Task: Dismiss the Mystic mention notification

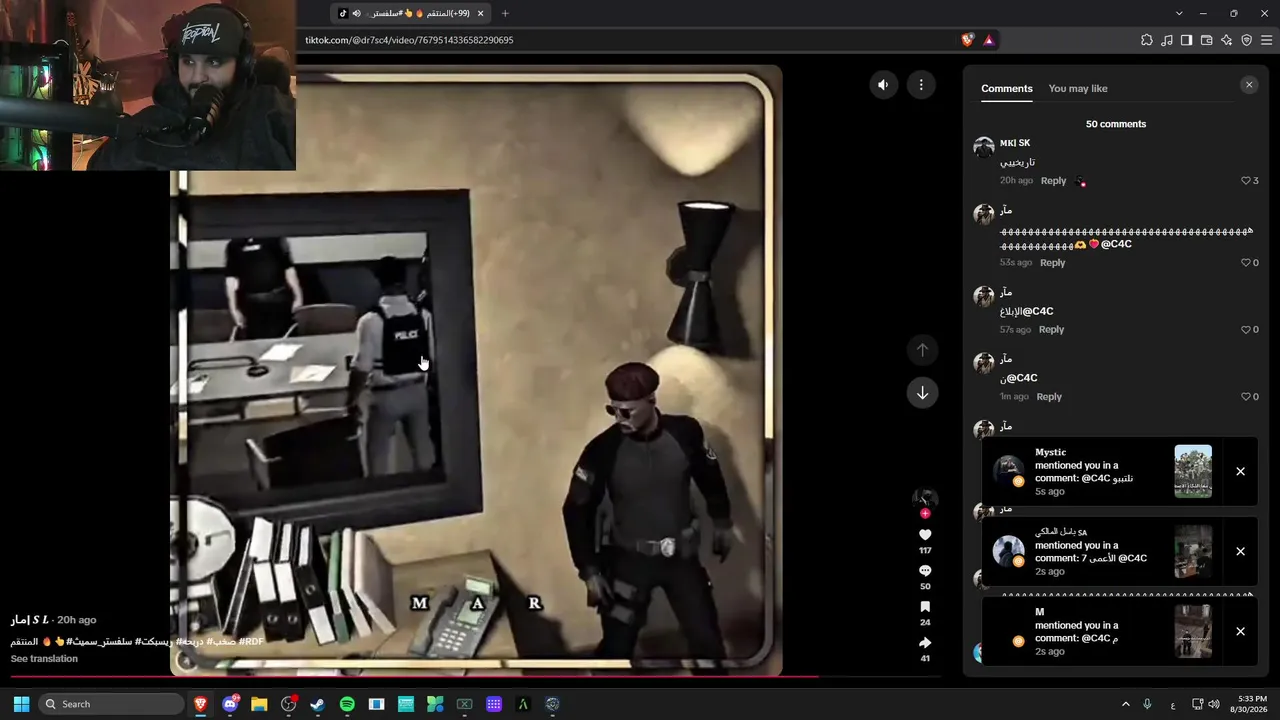Action: 1240,472
